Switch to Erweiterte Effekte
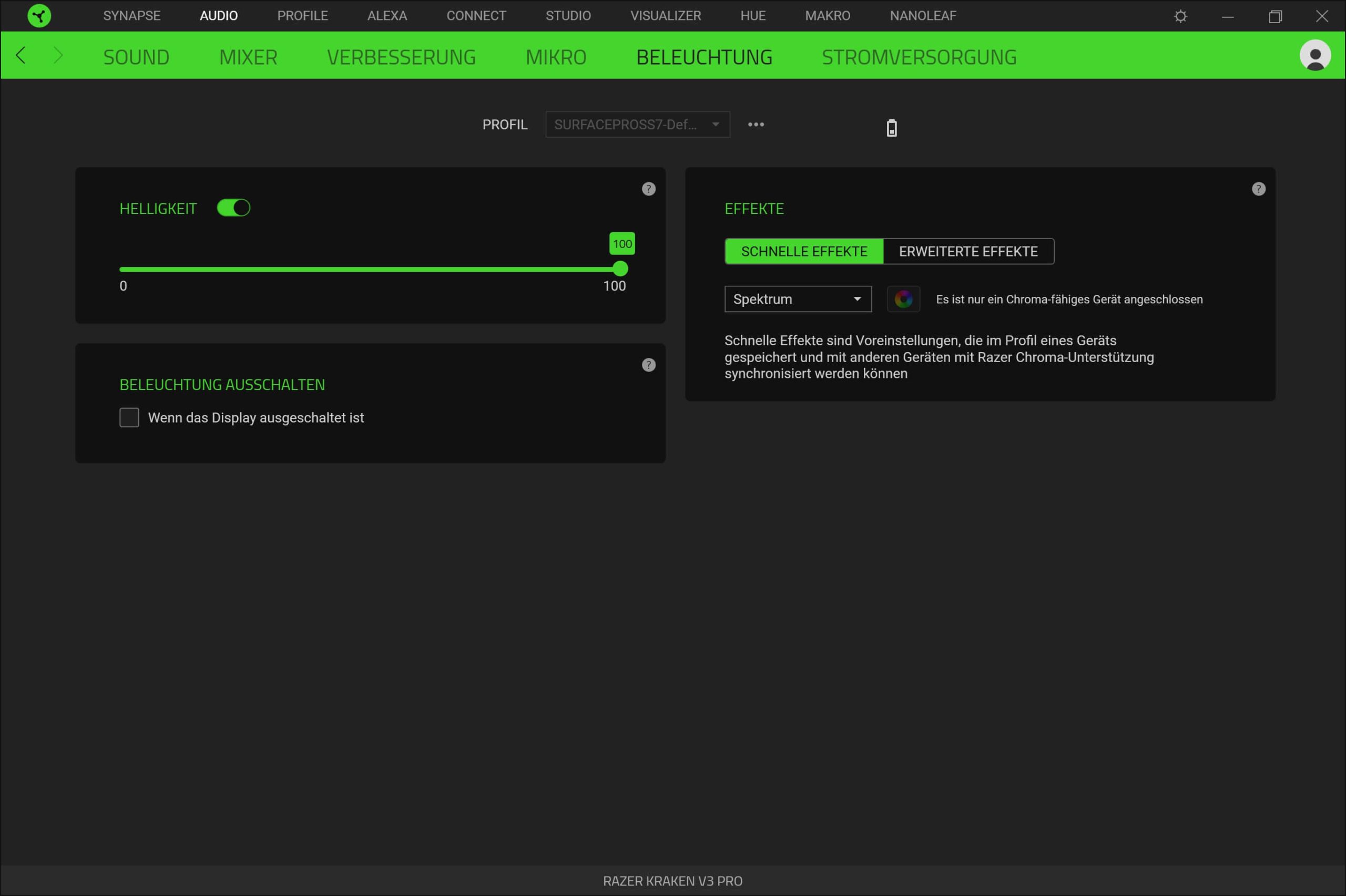The width and height of the screenshot is (1346, 896). tap(967, 251)
